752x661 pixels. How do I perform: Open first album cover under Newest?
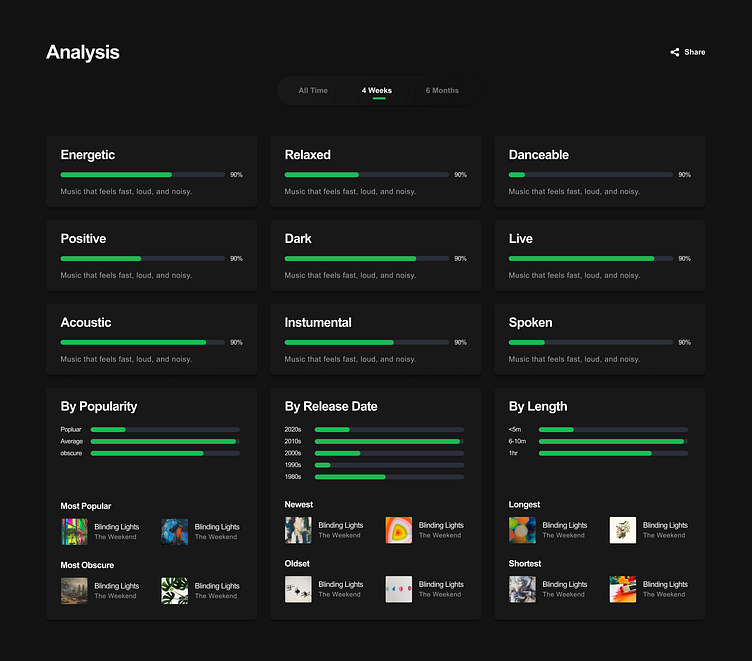coord(298,530)
